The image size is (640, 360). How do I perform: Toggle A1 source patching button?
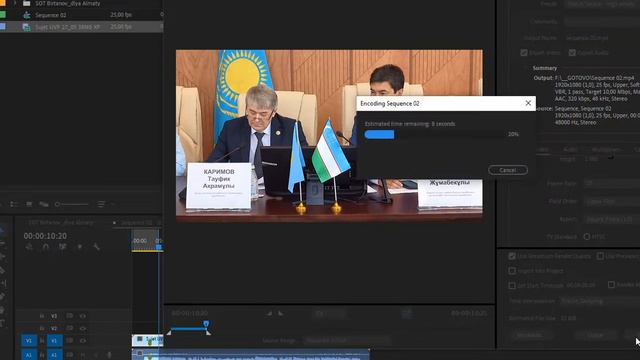[x=29, y=355]
